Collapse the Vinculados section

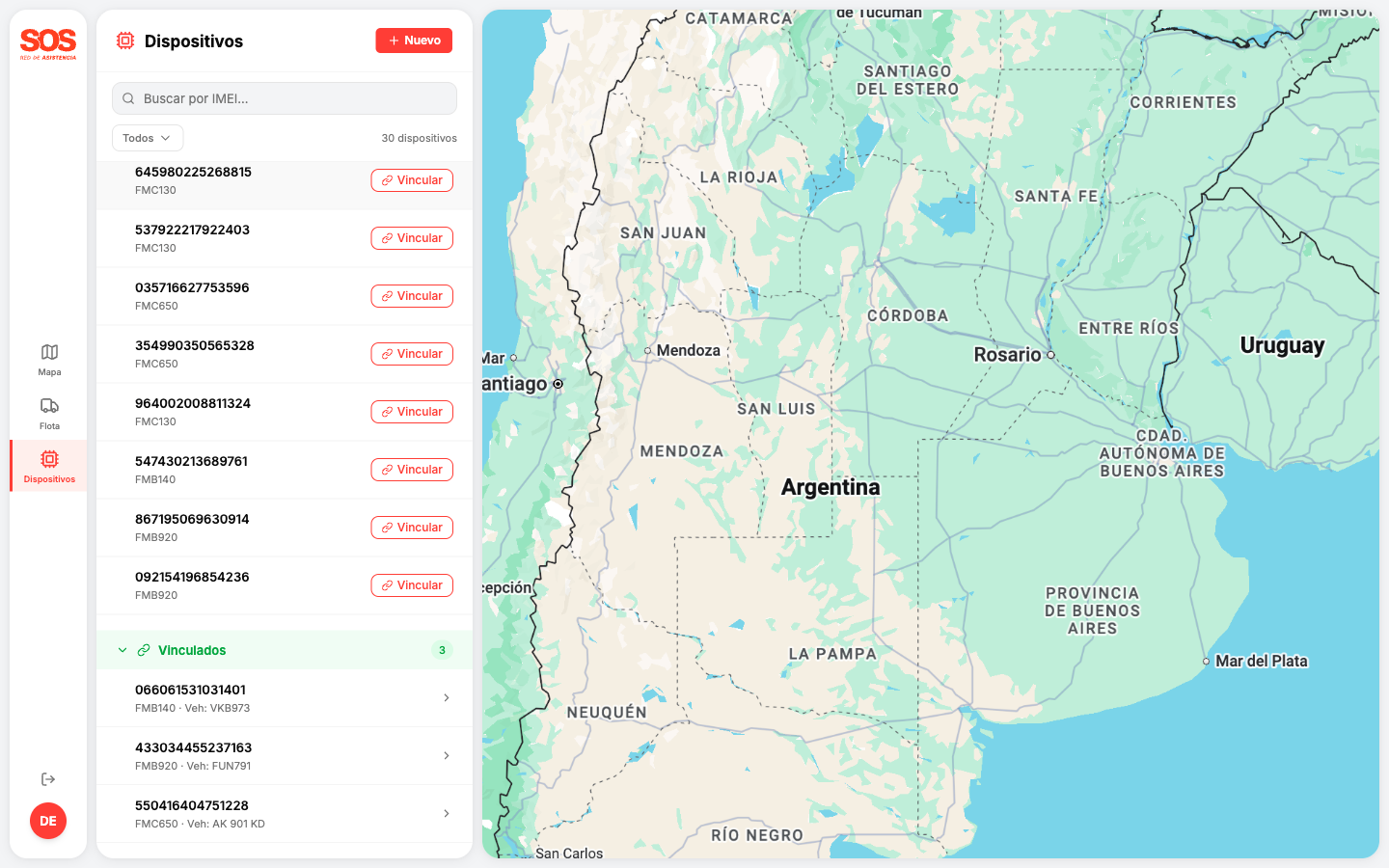pos(122,649)
